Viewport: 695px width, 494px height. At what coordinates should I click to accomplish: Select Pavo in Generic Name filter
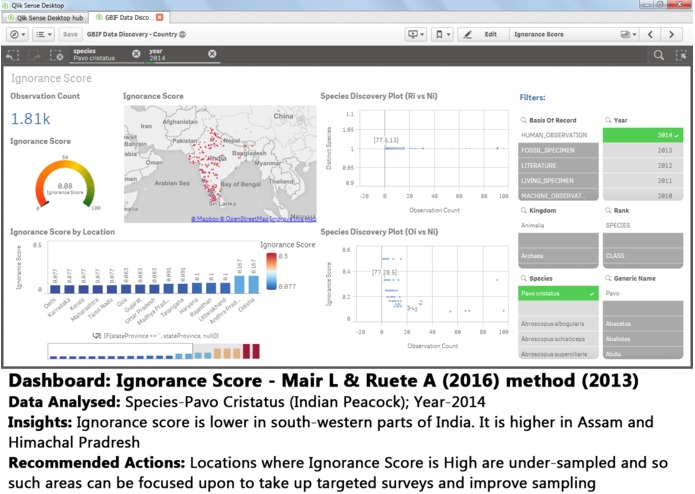click(x=643, y=293)
